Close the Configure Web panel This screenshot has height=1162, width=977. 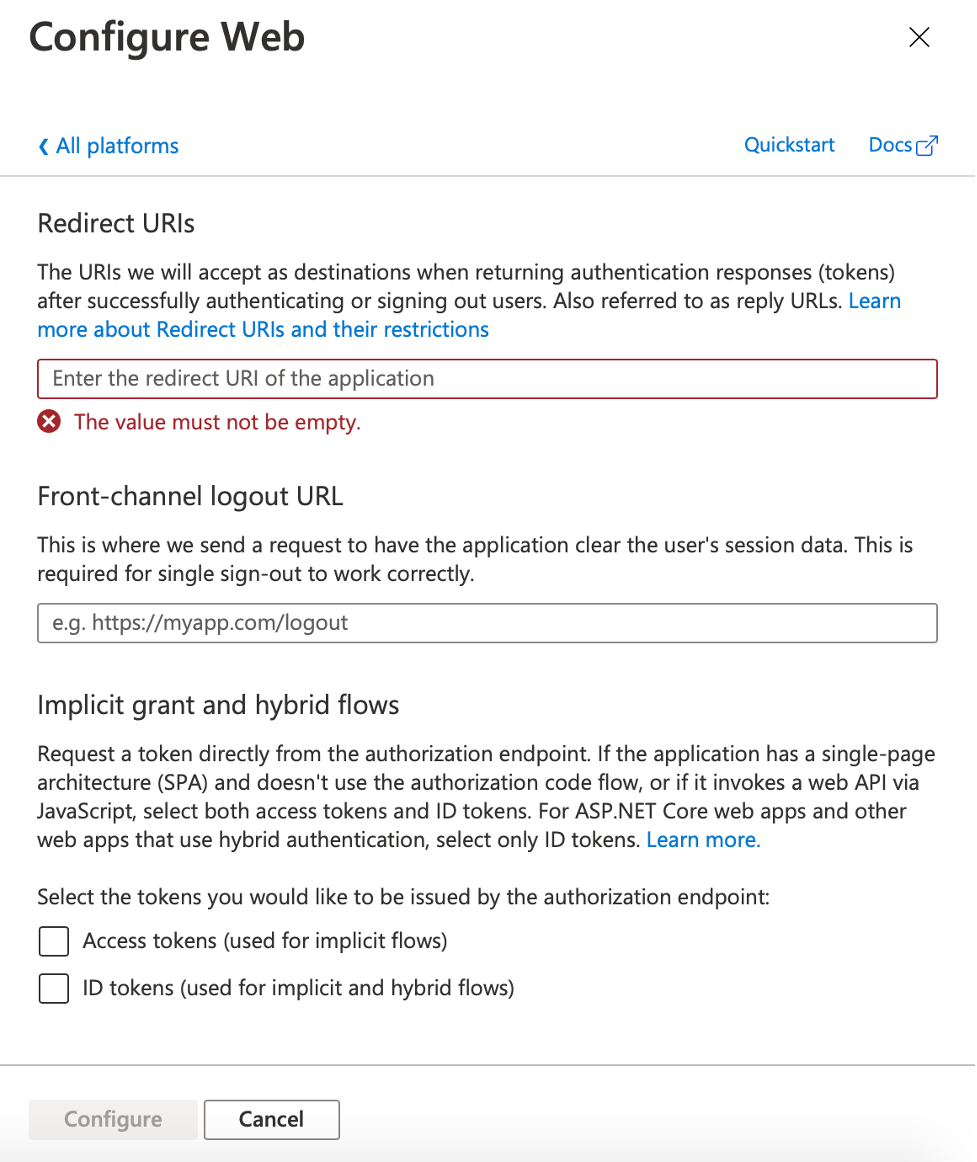[x=918, y=38]
